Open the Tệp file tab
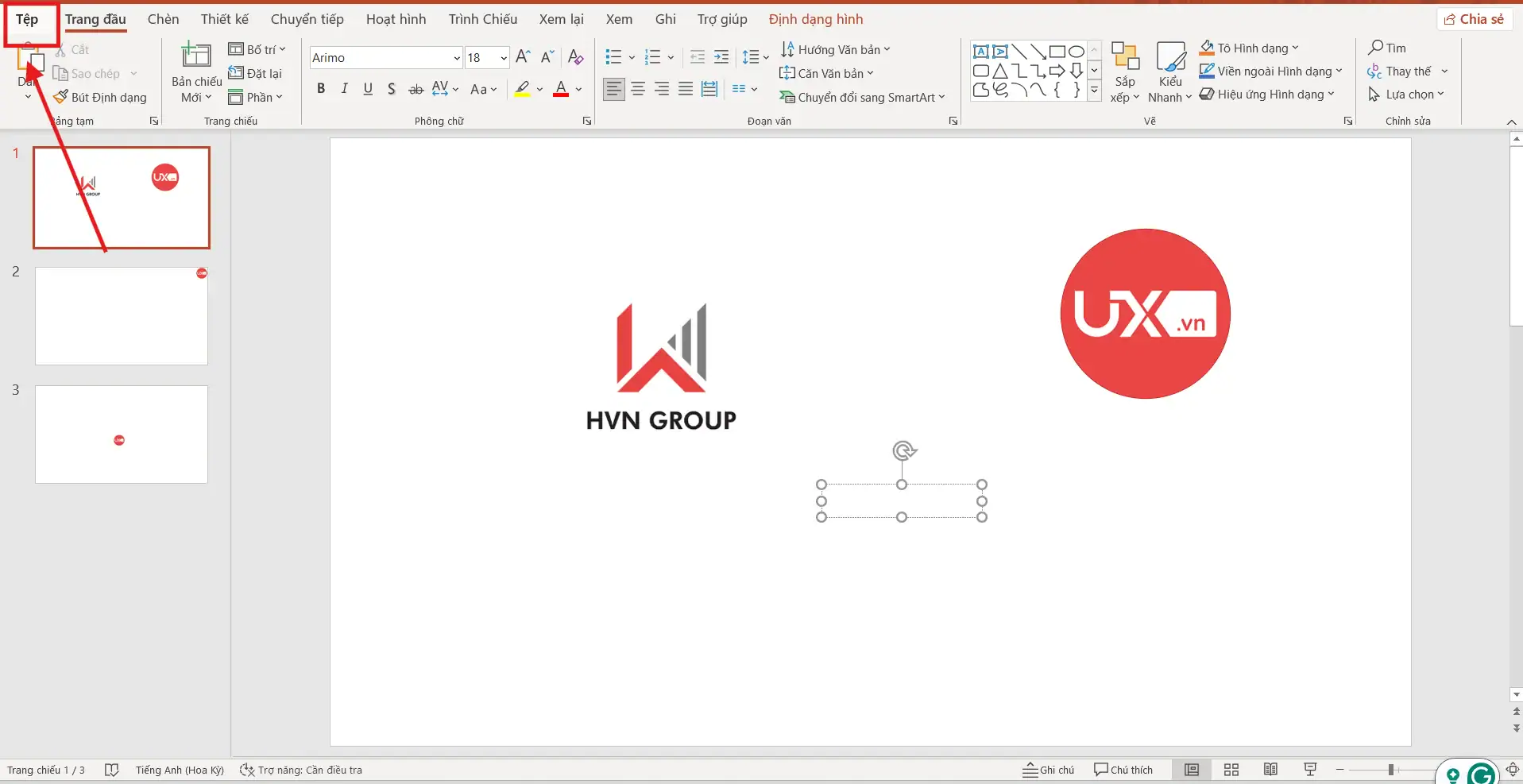 click(27, 19)
